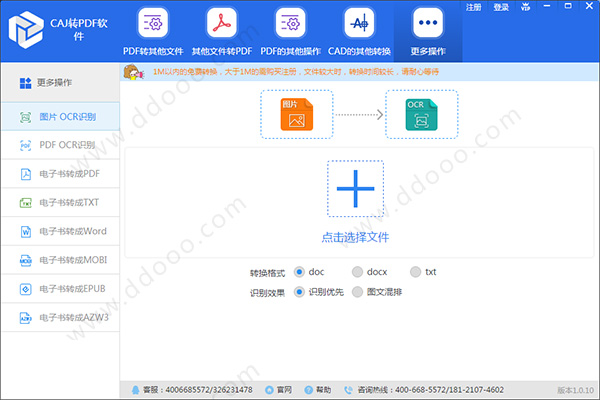Select the 其他文件转PDF Acrobat icon
This screenshot has width=600, height=400.
pyautogui.click(x=222, y=23)
